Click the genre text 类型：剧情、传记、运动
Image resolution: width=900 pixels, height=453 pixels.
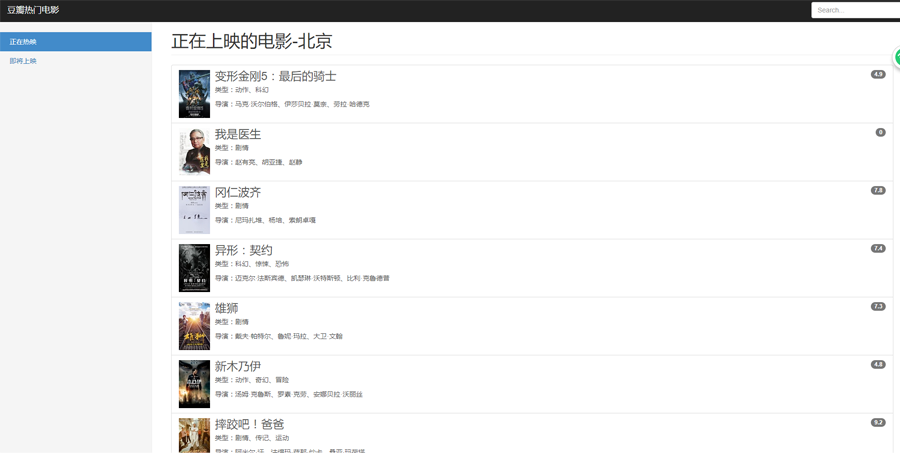(252, 438)
